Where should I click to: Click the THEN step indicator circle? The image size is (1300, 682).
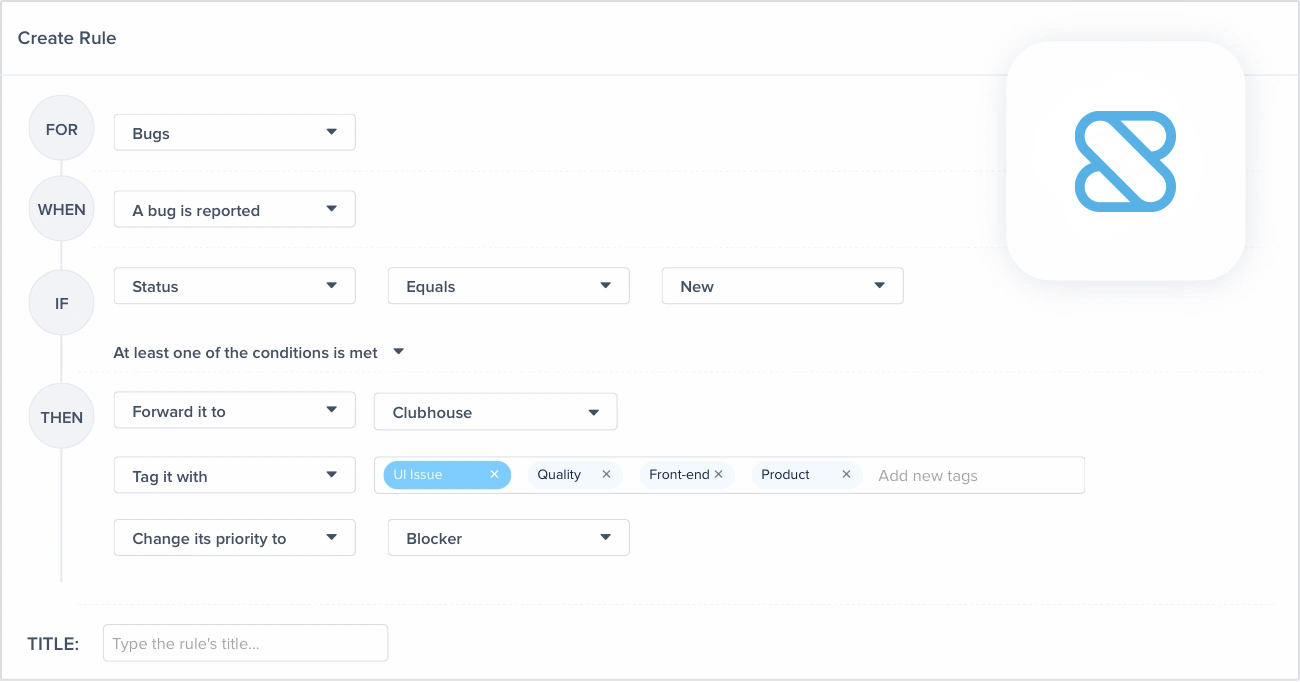point(61,416)
